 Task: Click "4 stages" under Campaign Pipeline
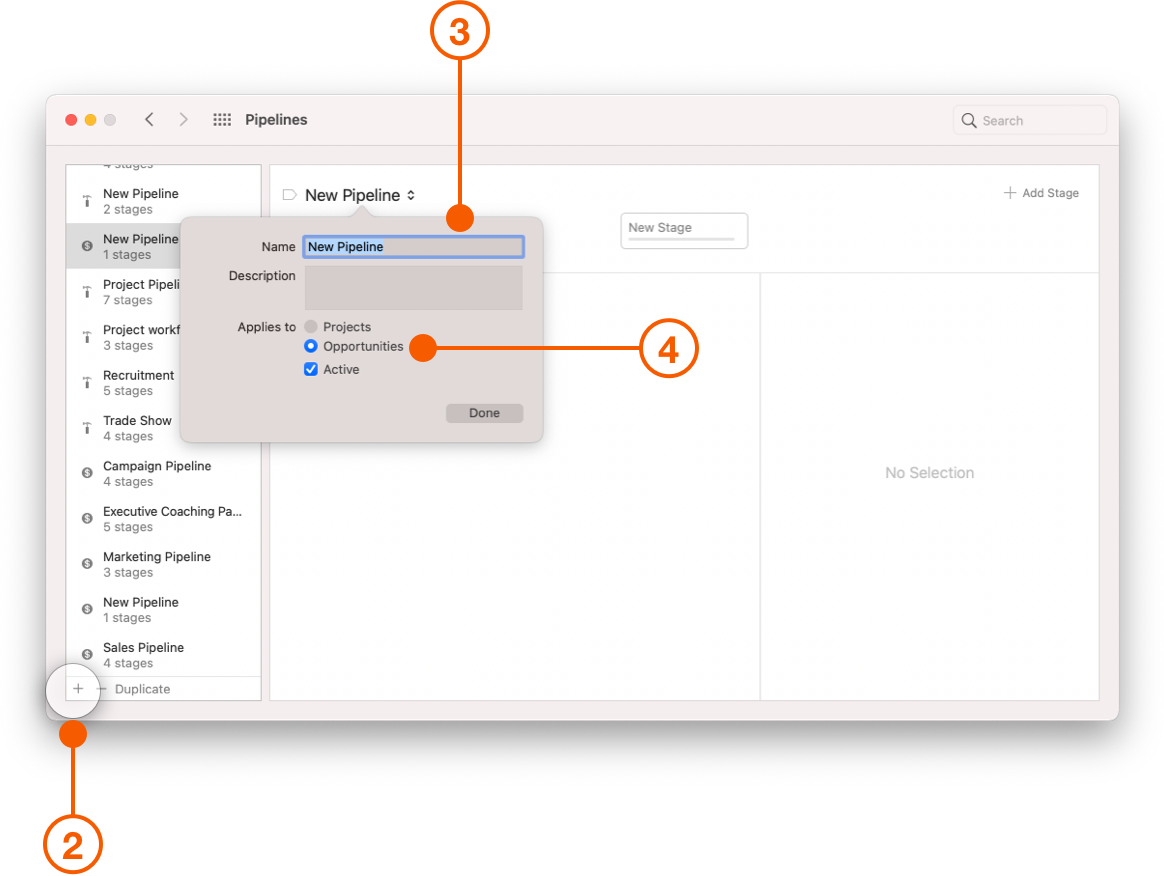coord(128,482)
